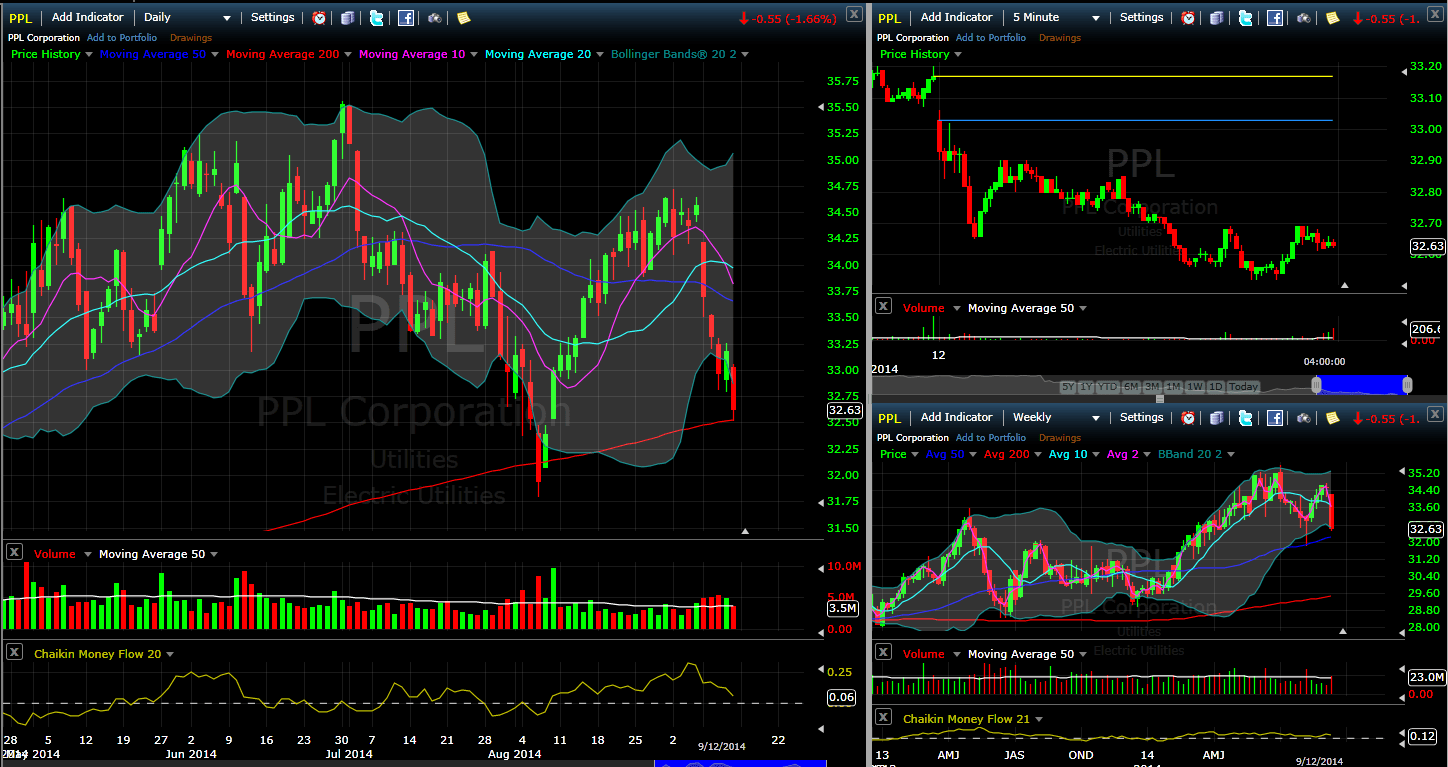1448x767 pixels.
Task: Open the alarm clock alert in Daily chart
Action: [319, 17]
